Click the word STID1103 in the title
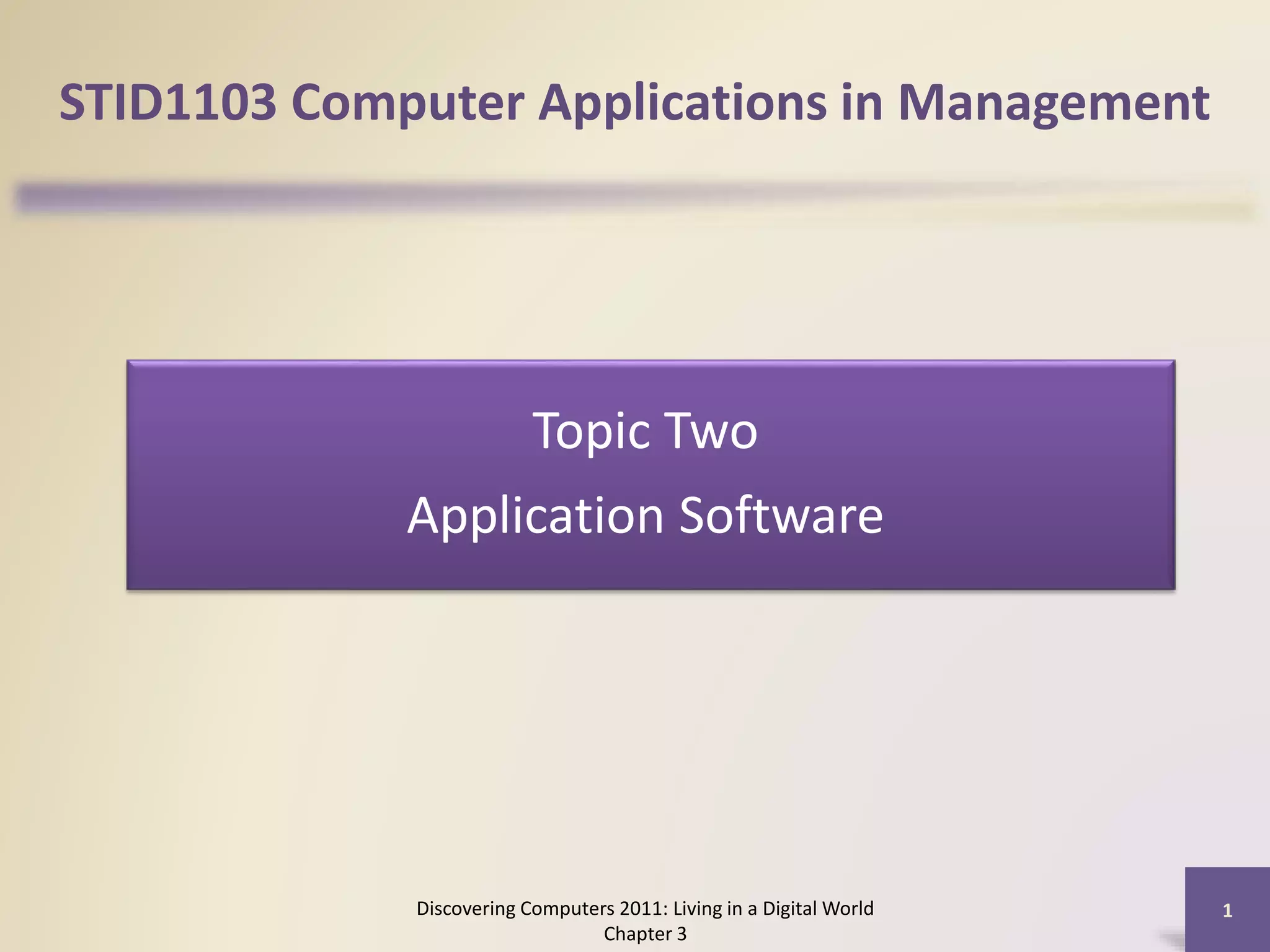The height and width of the screenshot is (952, 1270). pos(167,102)
